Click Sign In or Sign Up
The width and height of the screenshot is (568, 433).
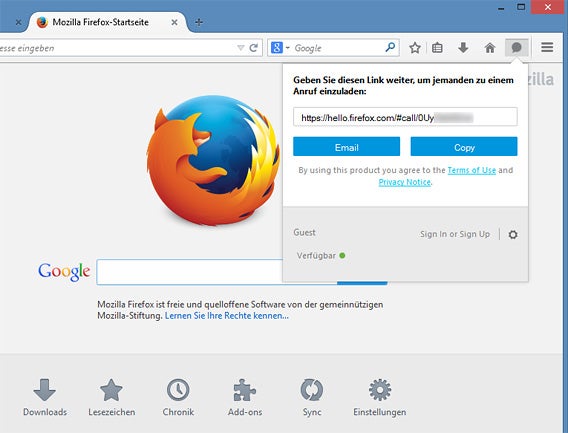[x=455, y=234]
